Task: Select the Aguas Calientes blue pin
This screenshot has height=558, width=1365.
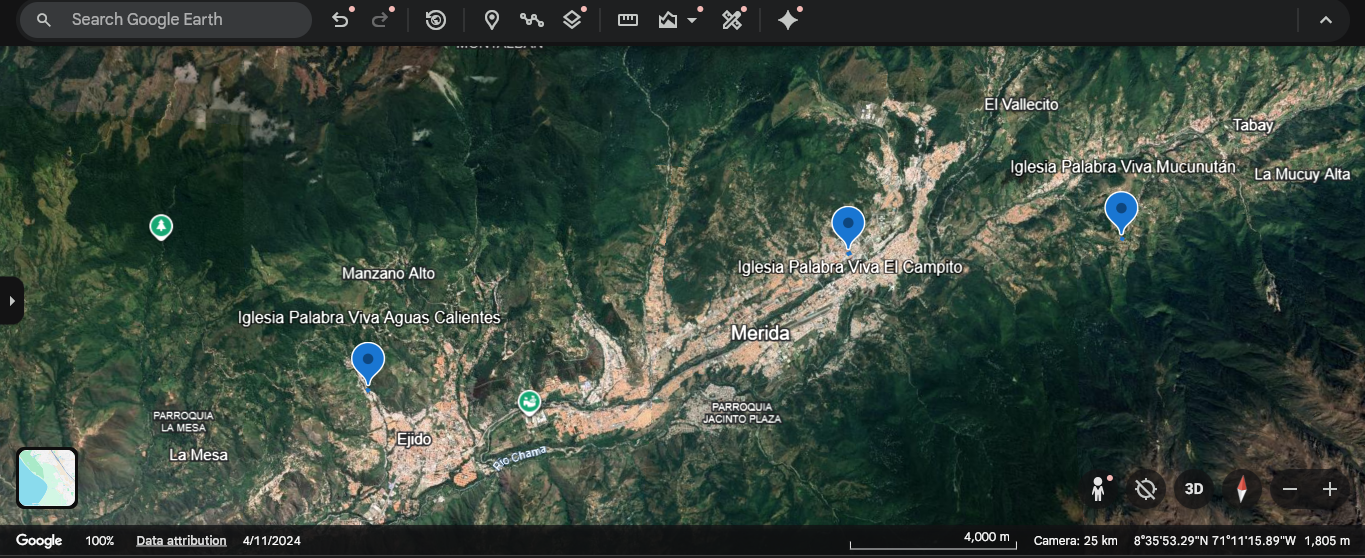Action: coord(368,363)
